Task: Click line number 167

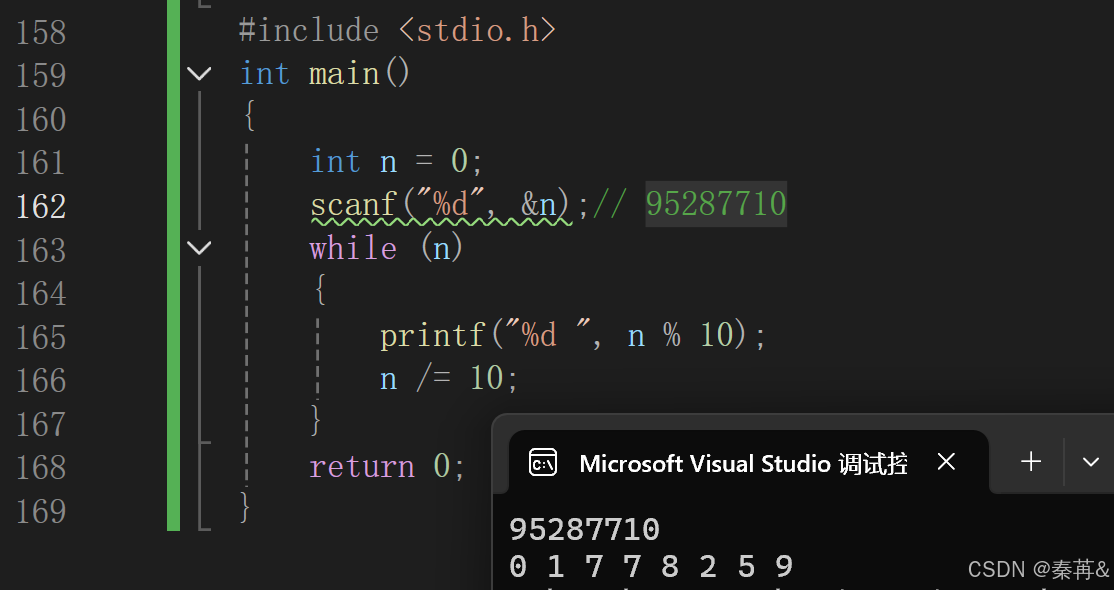Action: tap(40, 424)
